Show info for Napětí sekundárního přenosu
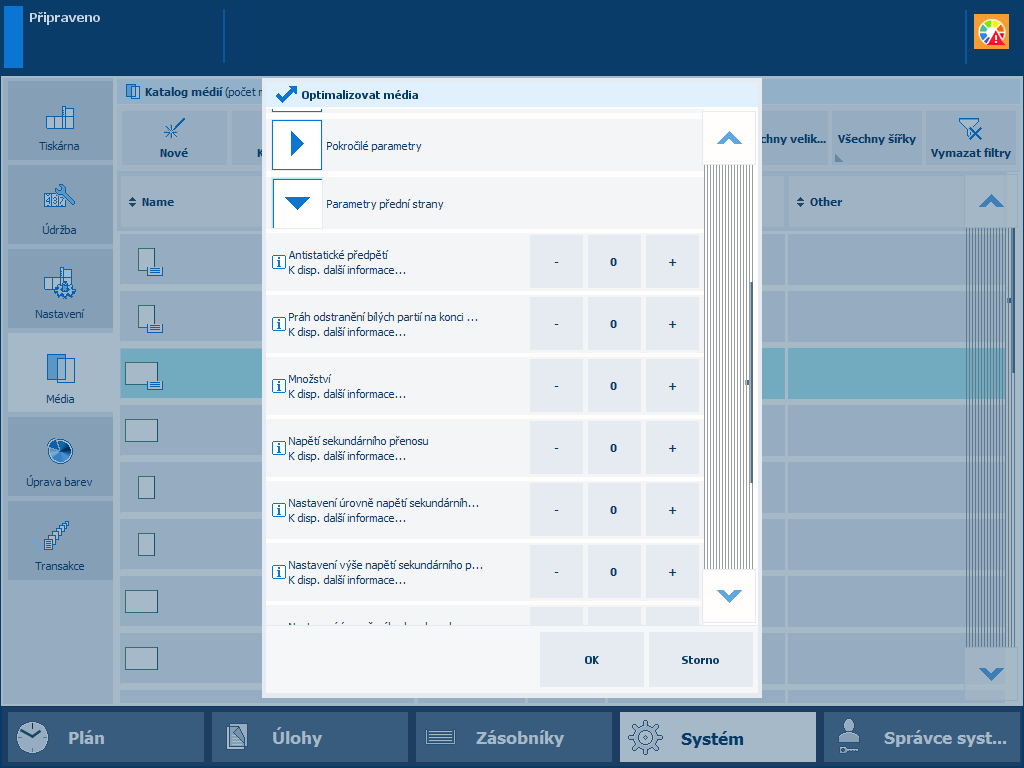The height and width of the screenshot is (768, 1024). click(278, 448)
